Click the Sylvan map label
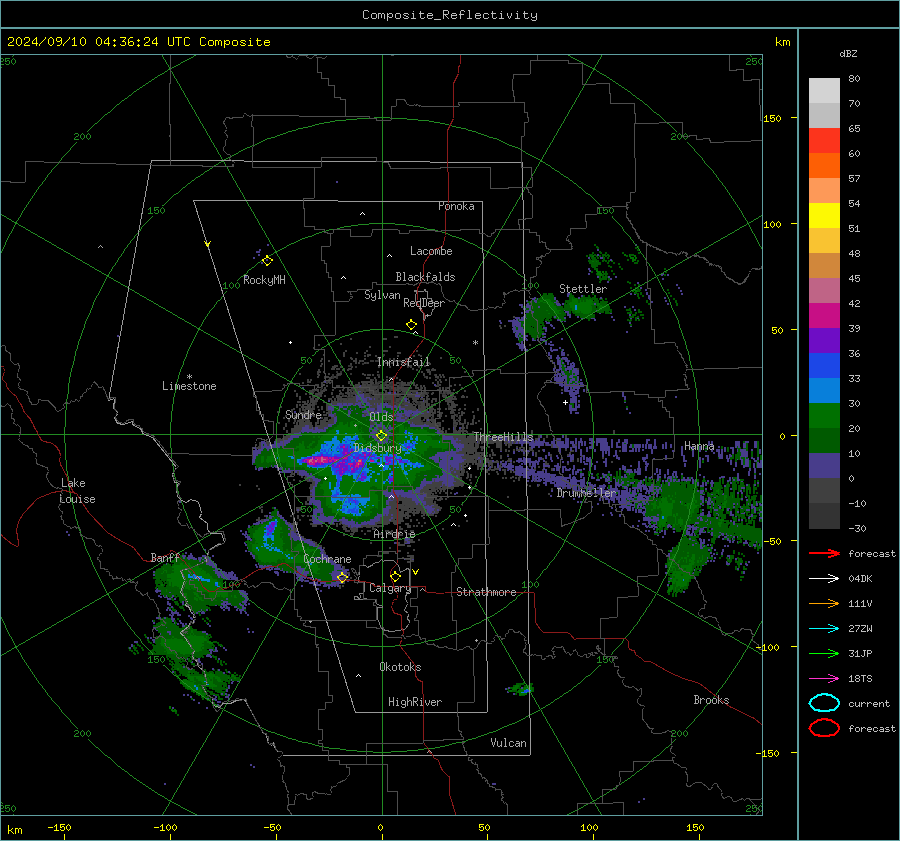Image resolution: width=900 pixels, height=841 pixels. [x=382, y=295]
